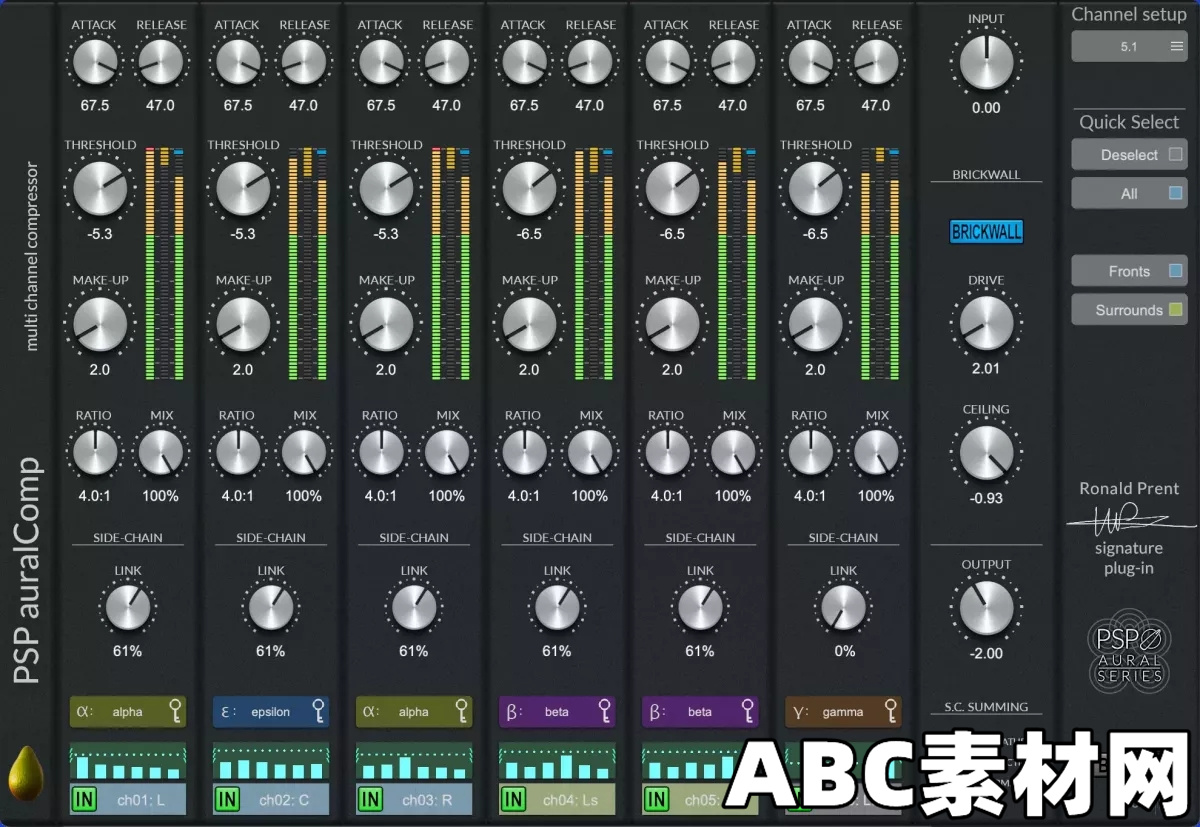
Task: Click the key icon on the gamma group
Action: [893, 712]
